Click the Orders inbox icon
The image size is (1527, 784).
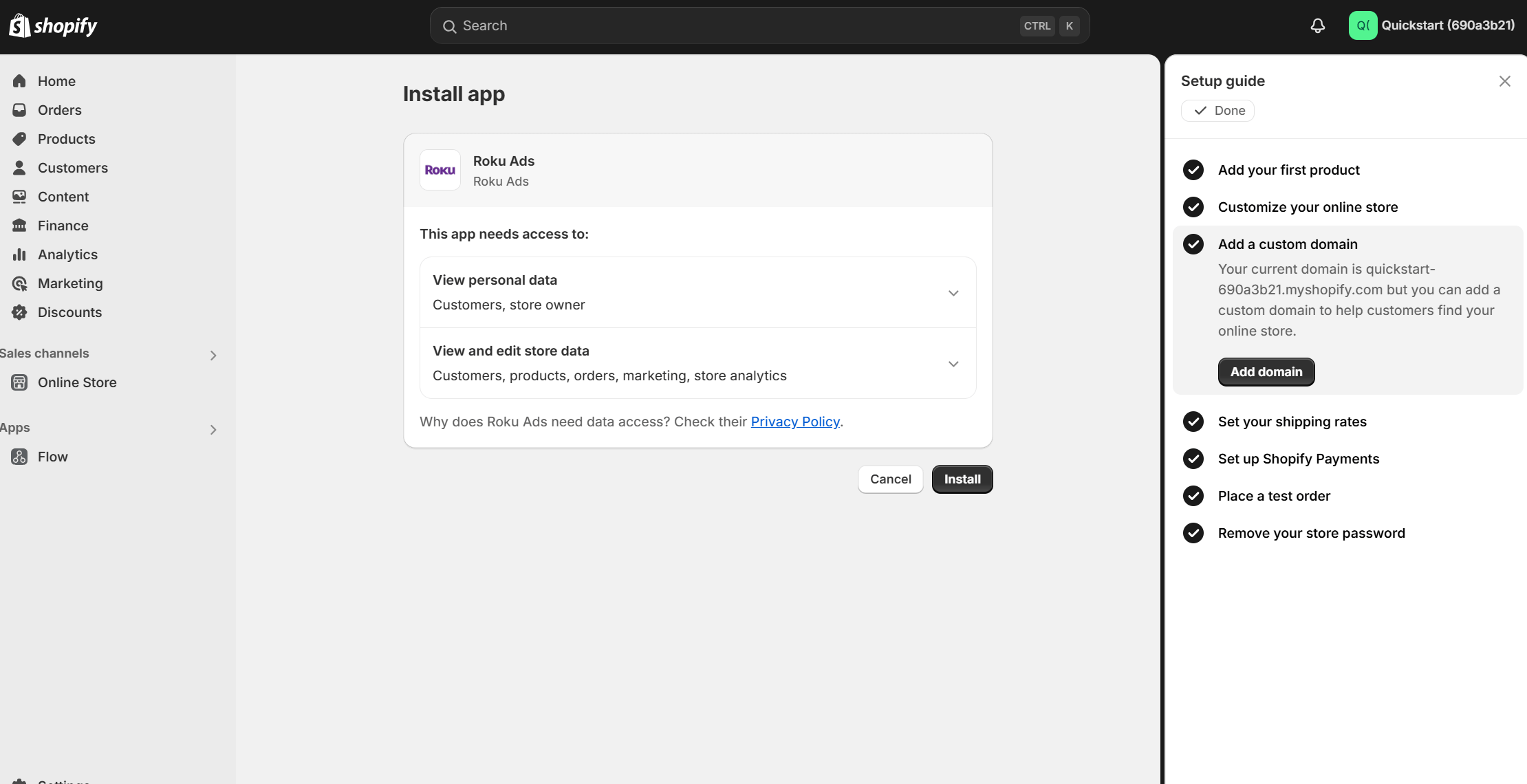click(19, 110)
